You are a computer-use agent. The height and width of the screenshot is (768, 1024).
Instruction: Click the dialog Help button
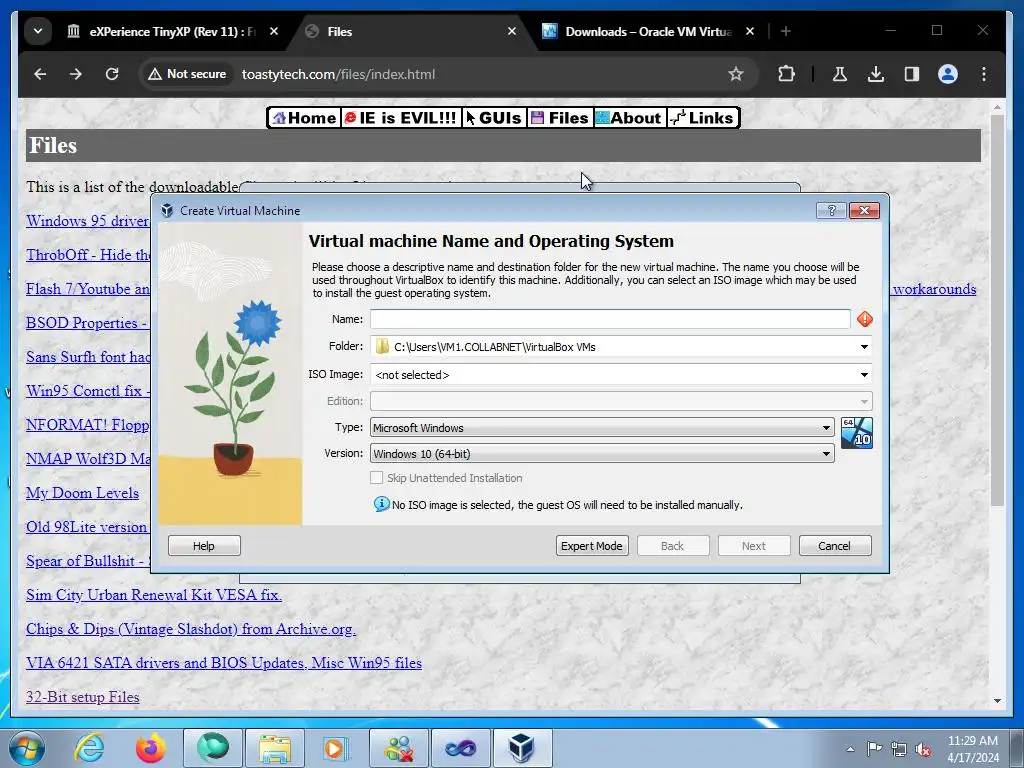click(x=204, y=546)
